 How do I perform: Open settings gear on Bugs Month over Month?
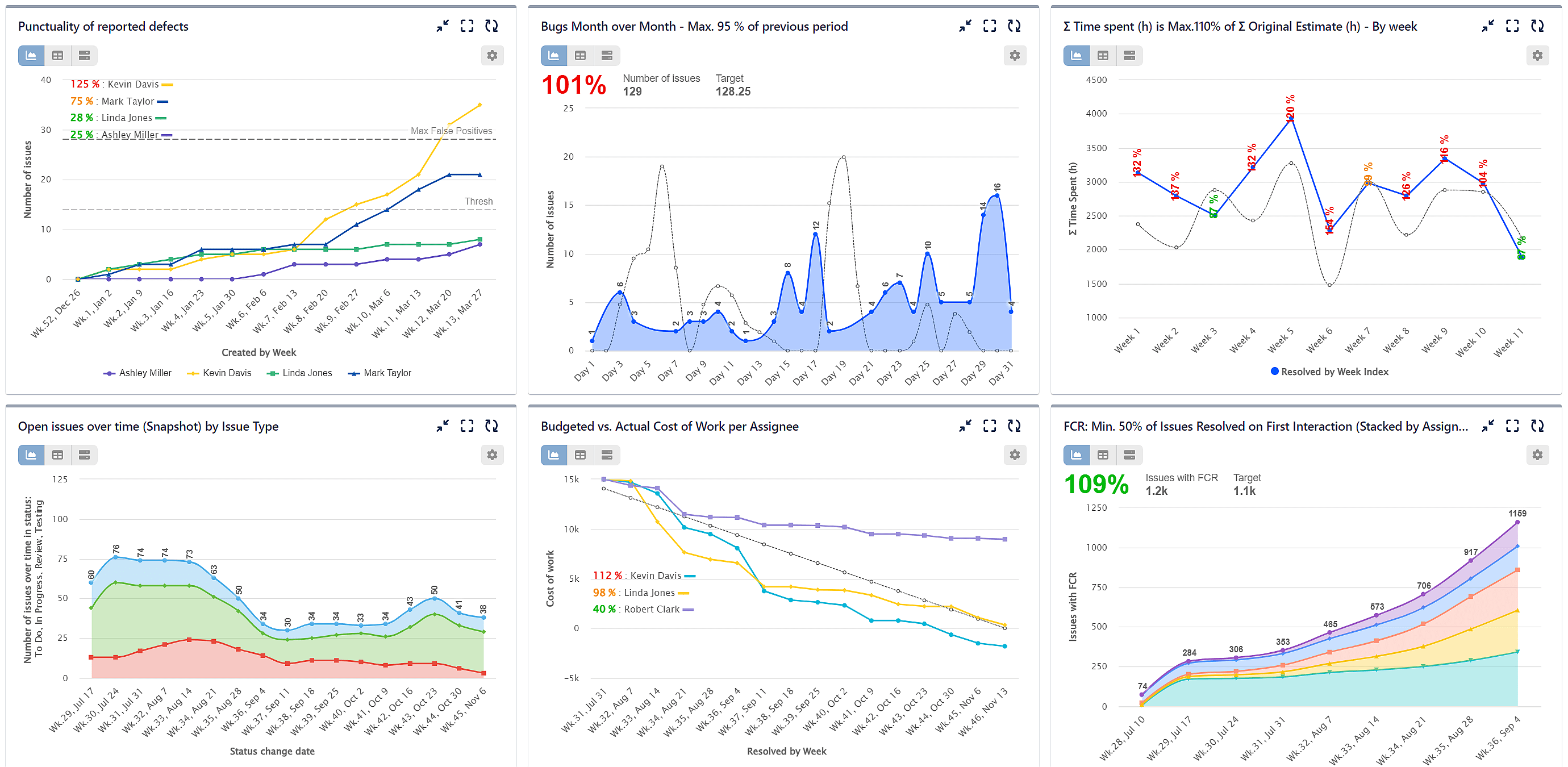1015,55
